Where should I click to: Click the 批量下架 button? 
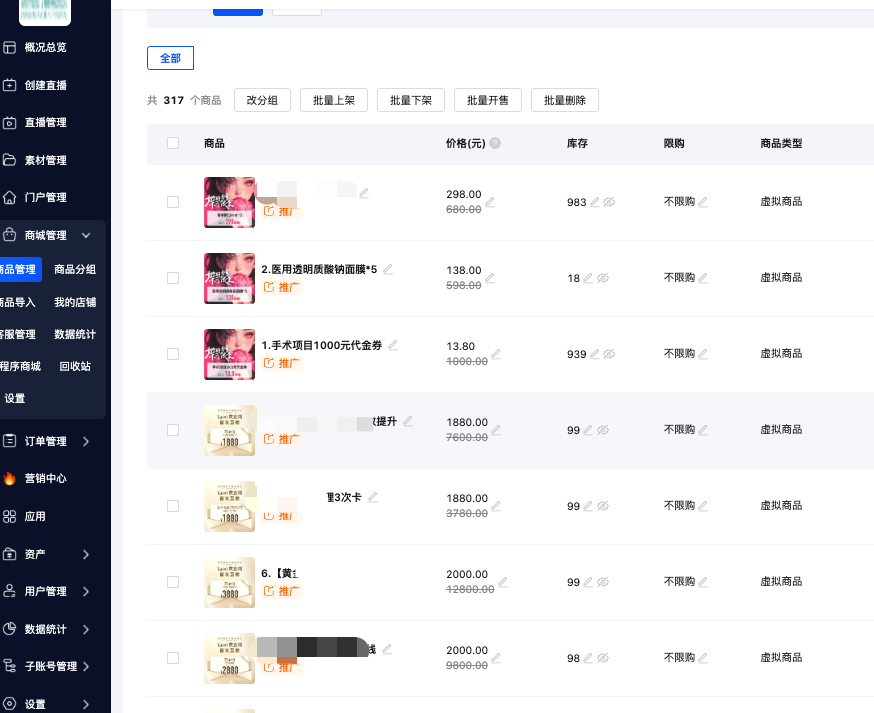point(411,100)
